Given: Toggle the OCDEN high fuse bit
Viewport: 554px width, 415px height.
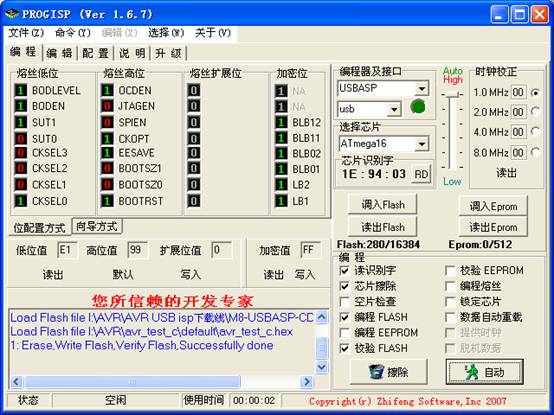Looking at the screenshot, I should tap(107, 90).
